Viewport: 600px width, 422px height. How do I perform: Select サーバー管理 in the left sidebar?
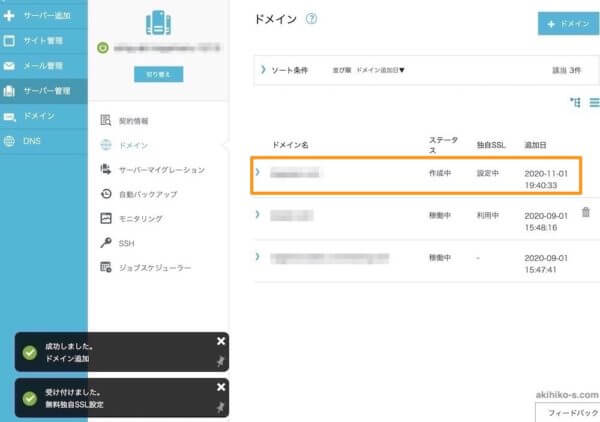[44, 91]
